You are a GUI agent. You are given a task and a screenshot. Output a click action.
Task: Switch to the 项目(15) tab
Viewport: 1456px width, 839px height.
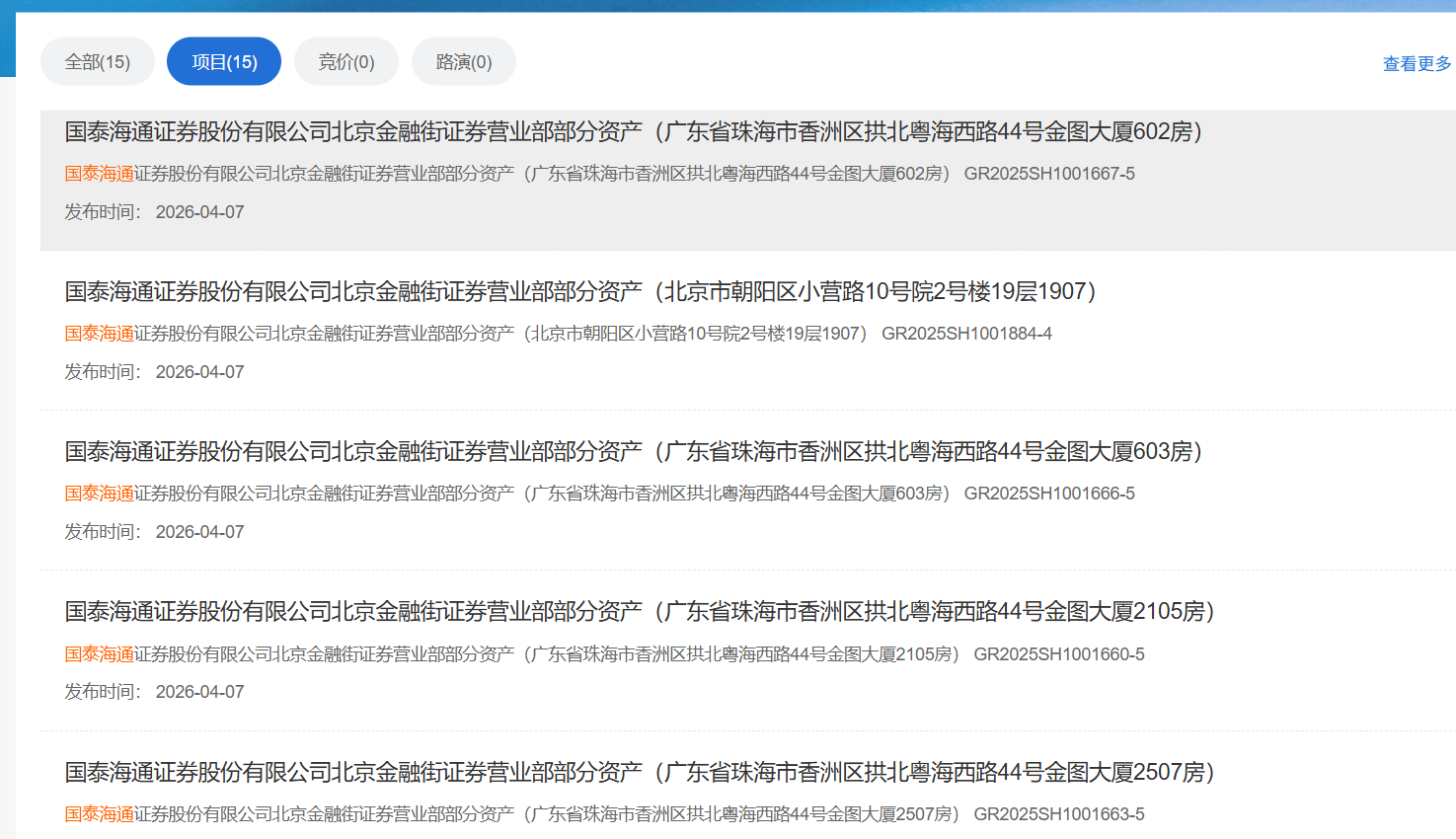[224, 62]
